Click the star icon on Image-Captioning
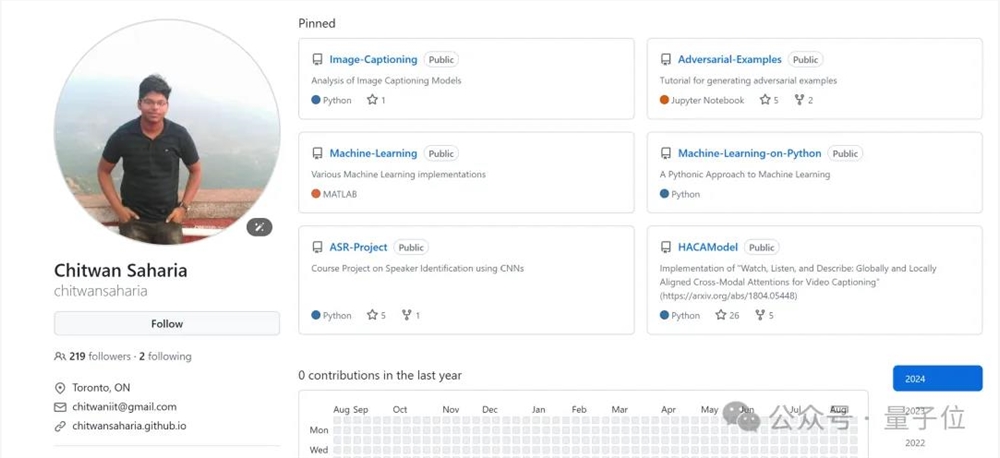This screenshot has height=458, width=1000. [372, 100]
